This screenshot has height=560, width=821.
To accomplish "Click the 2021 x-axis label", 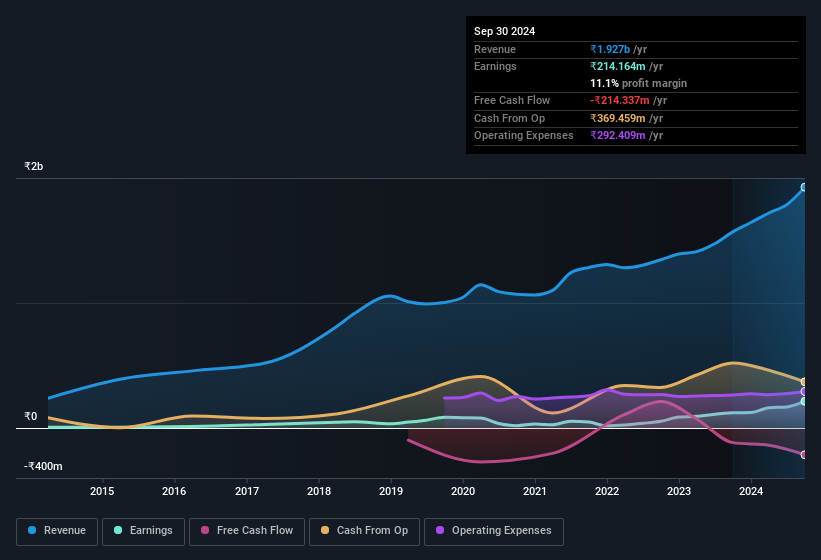I will pyautogui.click(x=535, y=491).
